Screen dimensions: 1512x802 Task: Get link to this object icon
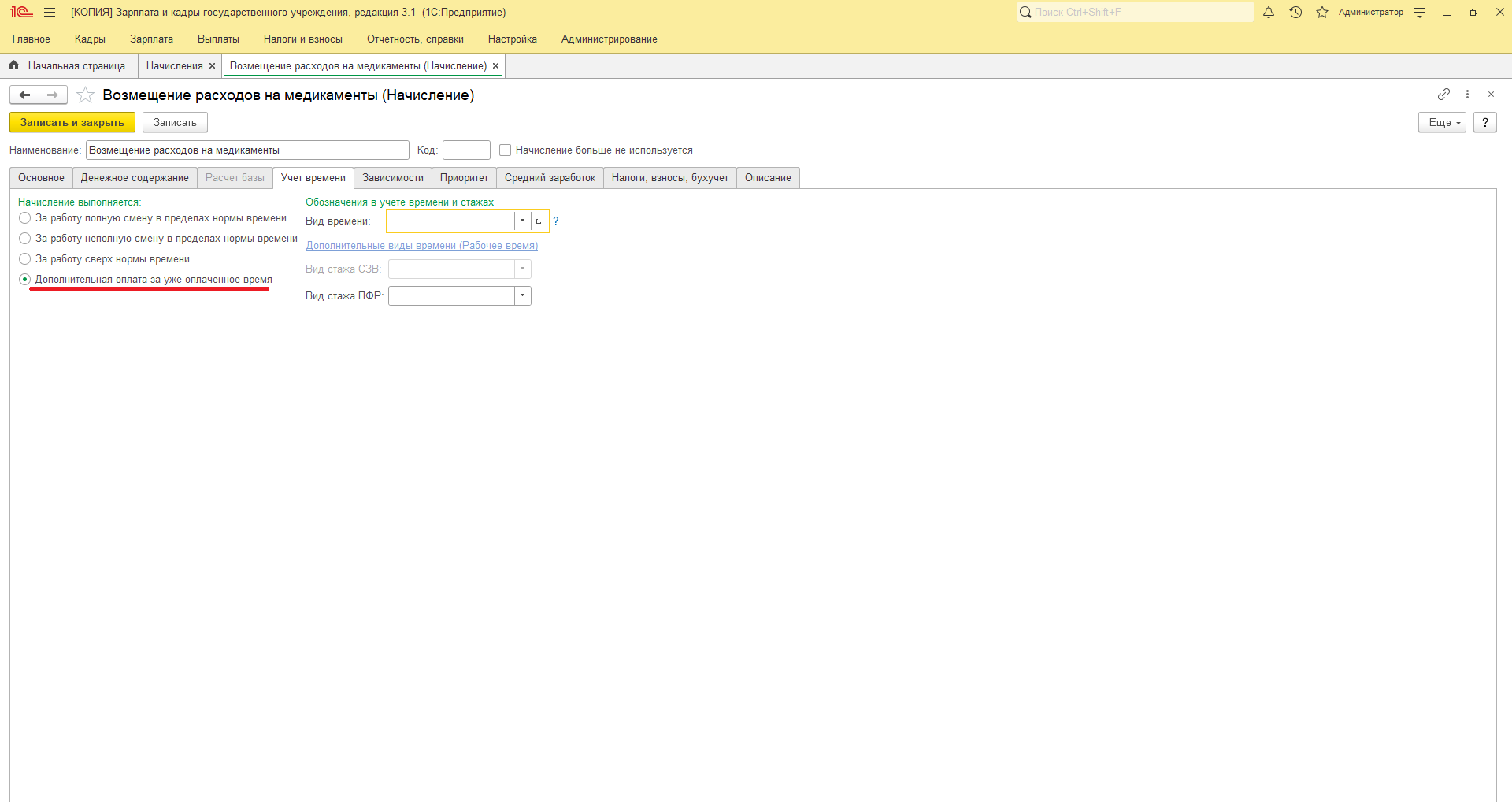tap(1443, 95)
